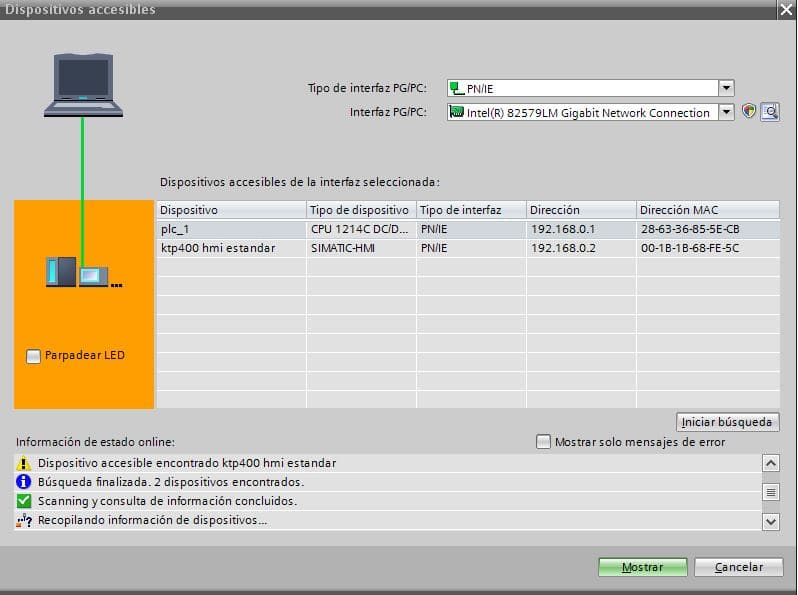This screenshot has height=595, width=798.
Task: Click the HMI panel icon in orange area
Action: [x=93, y=274]
